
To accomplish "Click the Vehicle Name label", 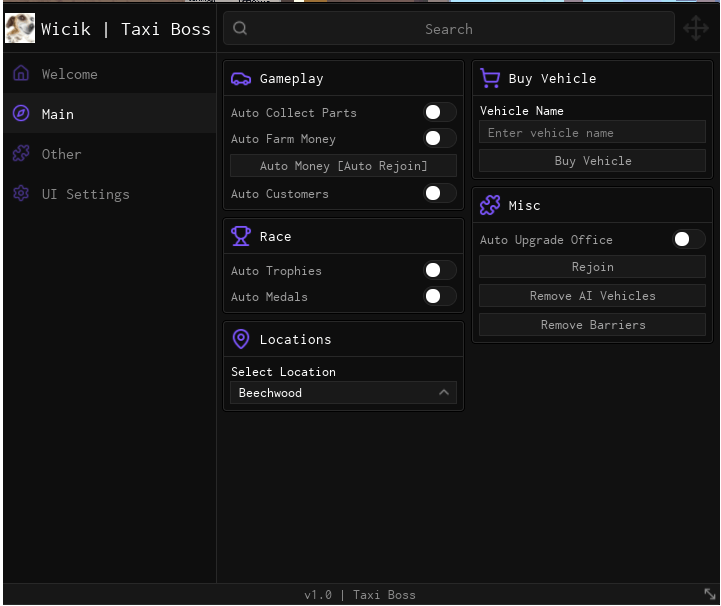I will point(521,110).
